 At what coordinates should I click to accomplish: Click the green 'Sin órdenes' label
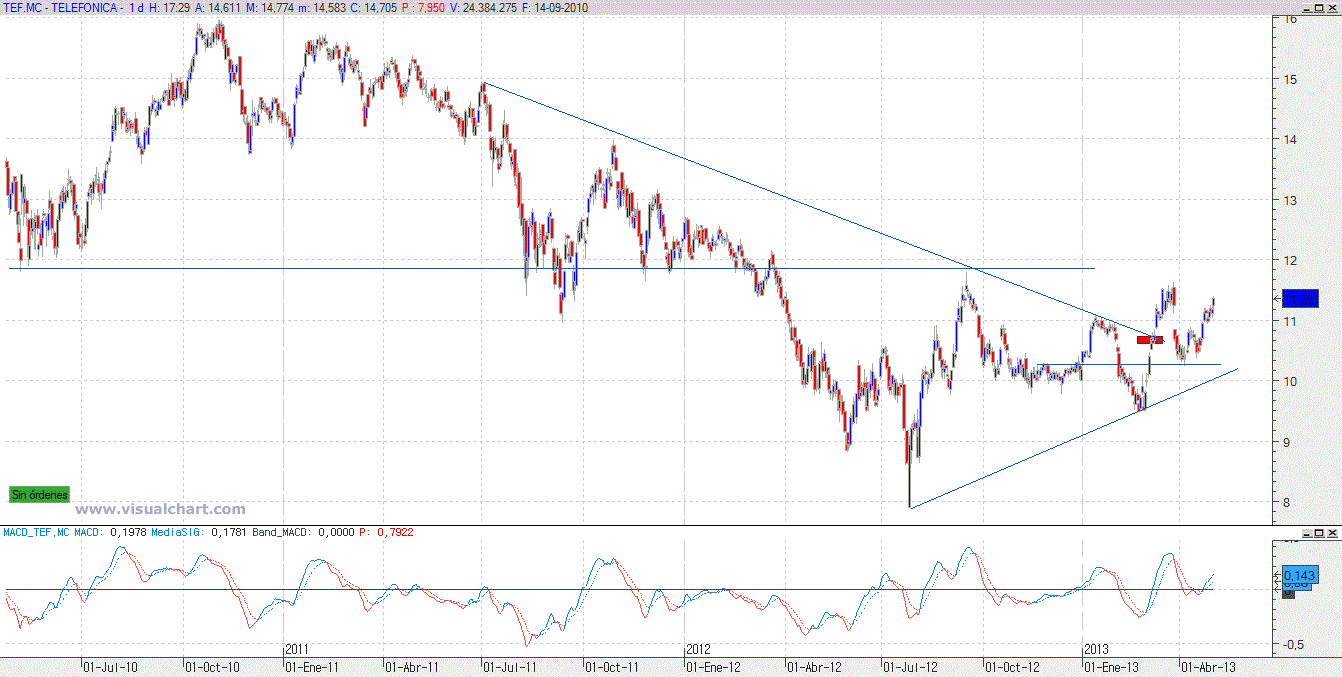(x=40, y=494)
